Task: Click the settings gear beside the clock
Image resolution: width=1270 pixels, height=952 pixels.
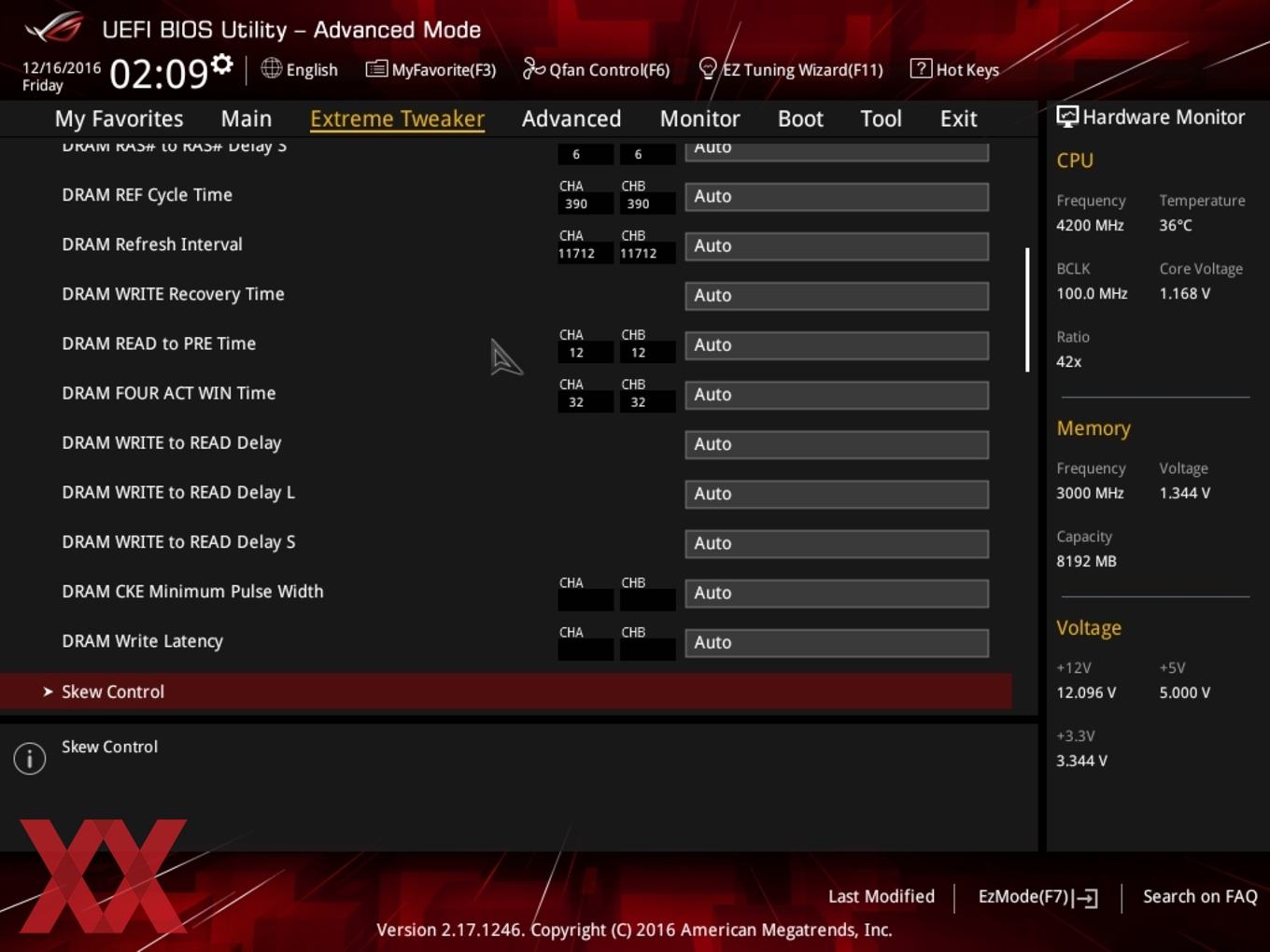Action: click(x=222, y=63)
